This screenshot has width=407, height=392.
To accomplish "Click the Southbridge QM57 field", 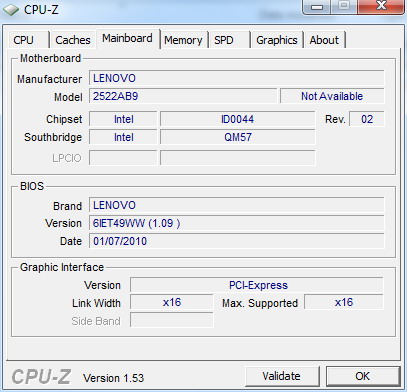I will coord(238,137).
